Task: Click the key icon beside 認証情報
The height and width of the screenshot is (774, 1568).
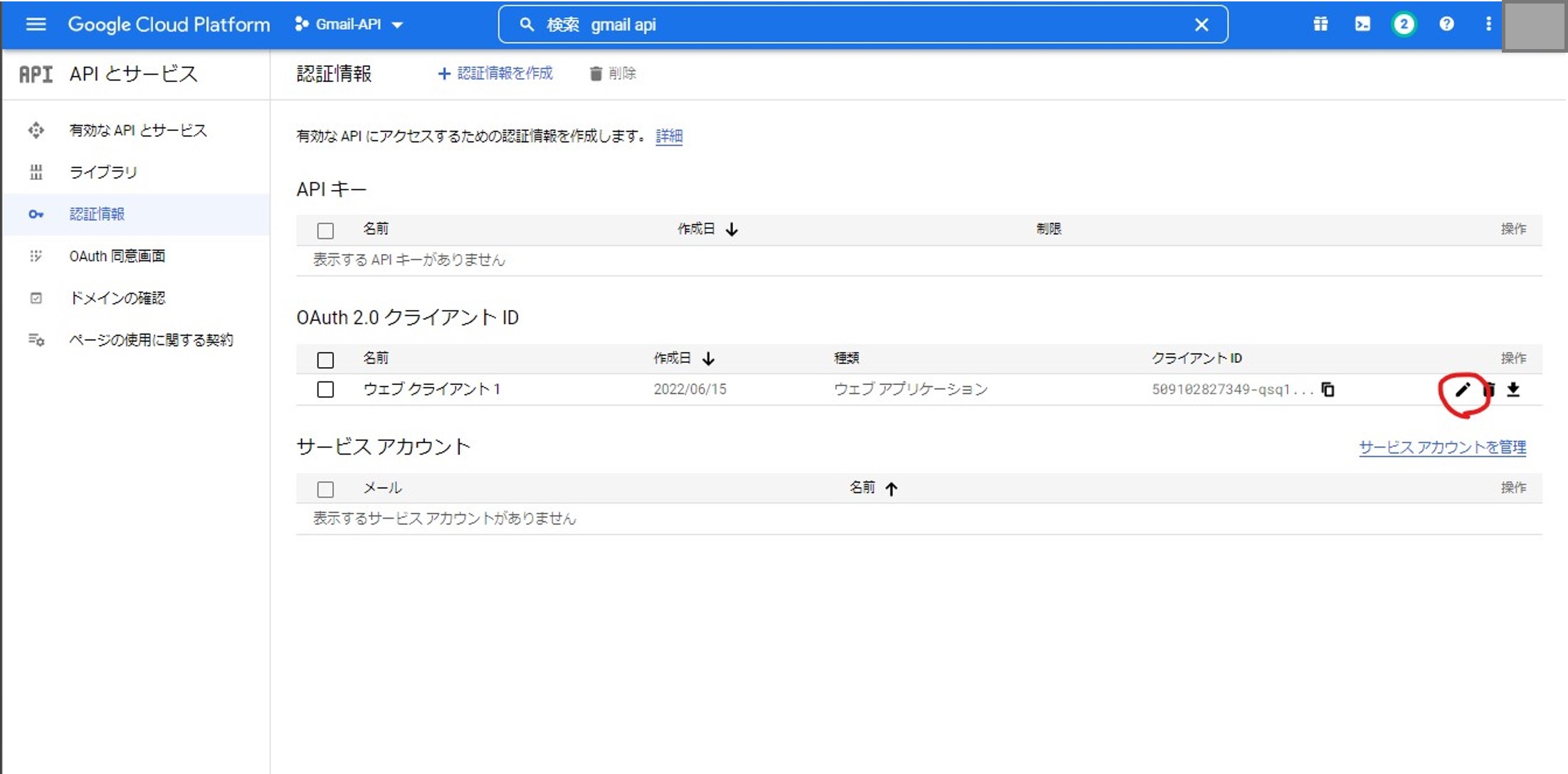Action: click(x=36, y=214)
